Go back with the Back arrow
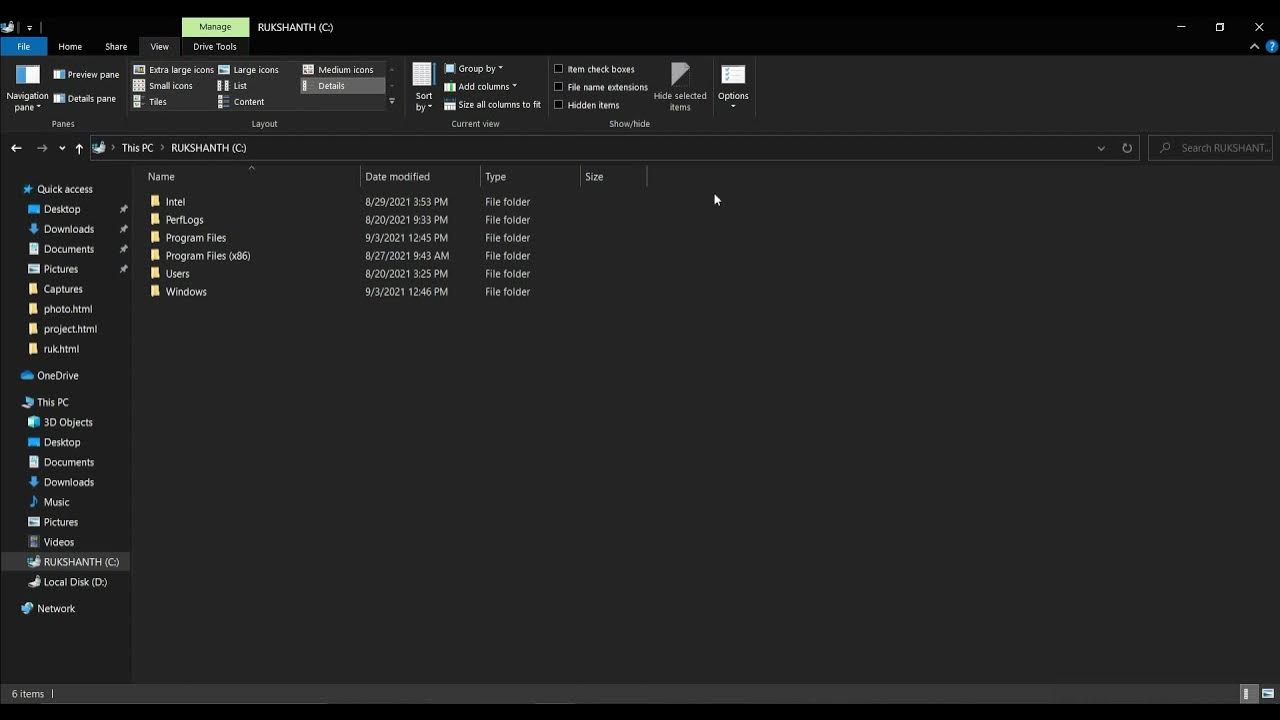Image resolution: width=1280 pixels, height=720 pixels. (x=16, y=148)
